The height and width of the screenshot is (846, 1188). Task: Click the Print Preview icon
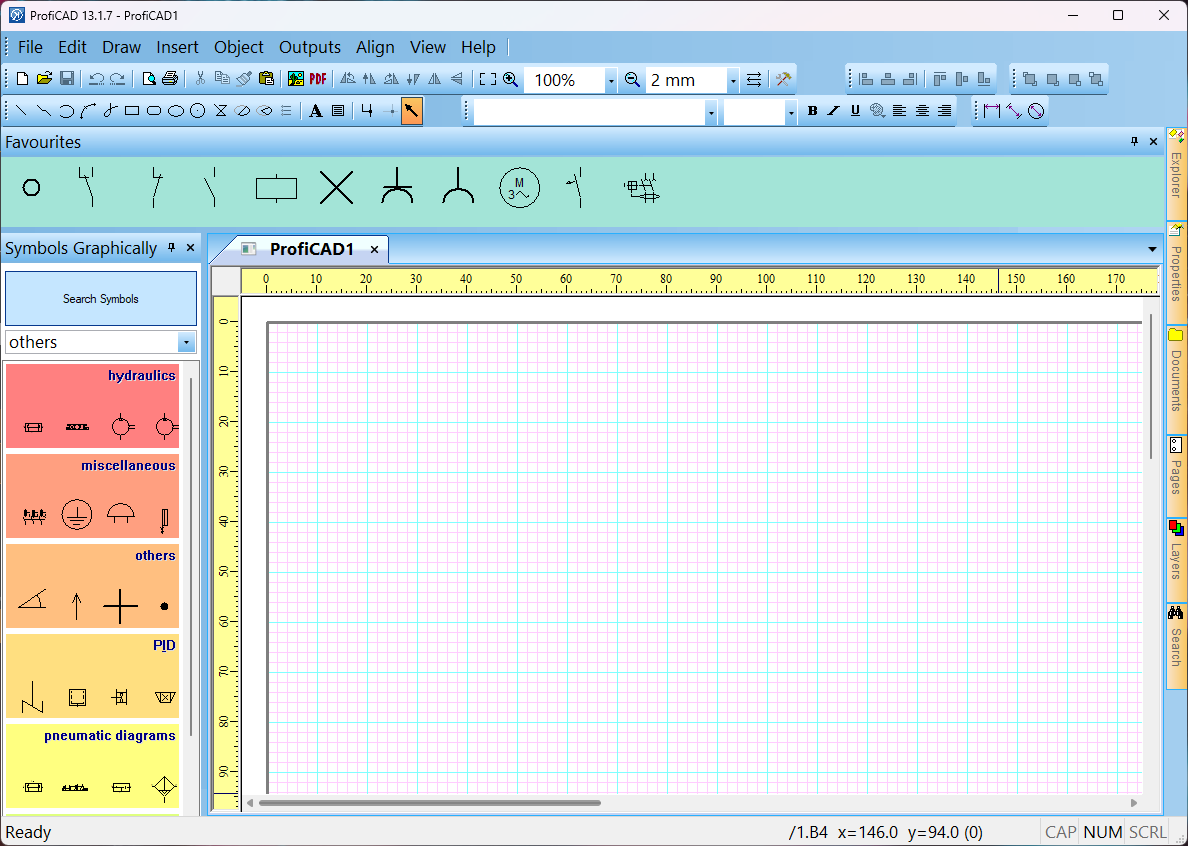click(x=149, y=79)
